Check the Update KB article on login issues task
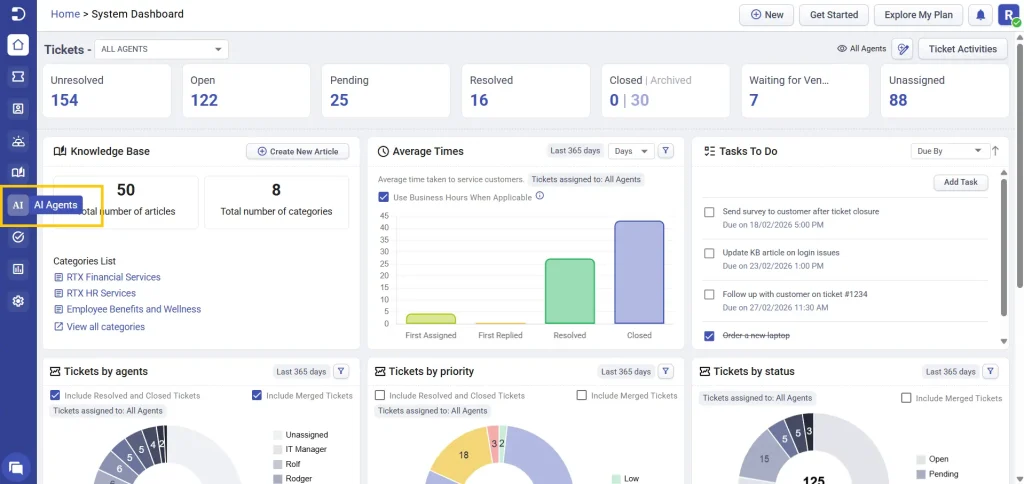This screenshot has height=484, width=1024. point(709,253)
